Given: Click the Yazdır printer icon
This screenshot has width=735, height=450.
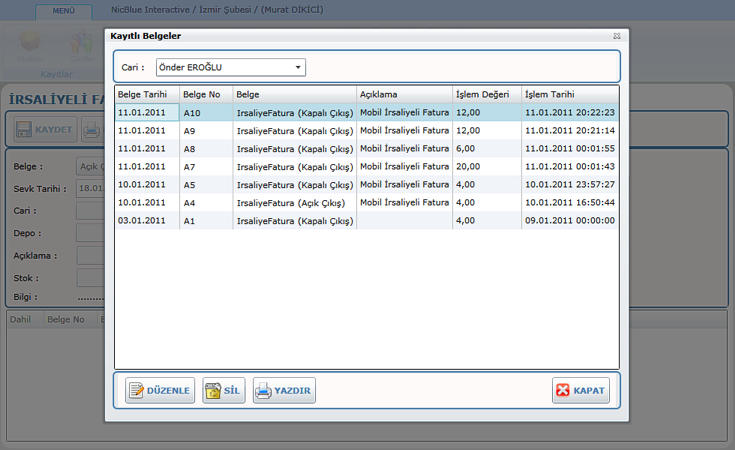Looking at the screenshot, I should pyautogui.click(x=264, y=391).
